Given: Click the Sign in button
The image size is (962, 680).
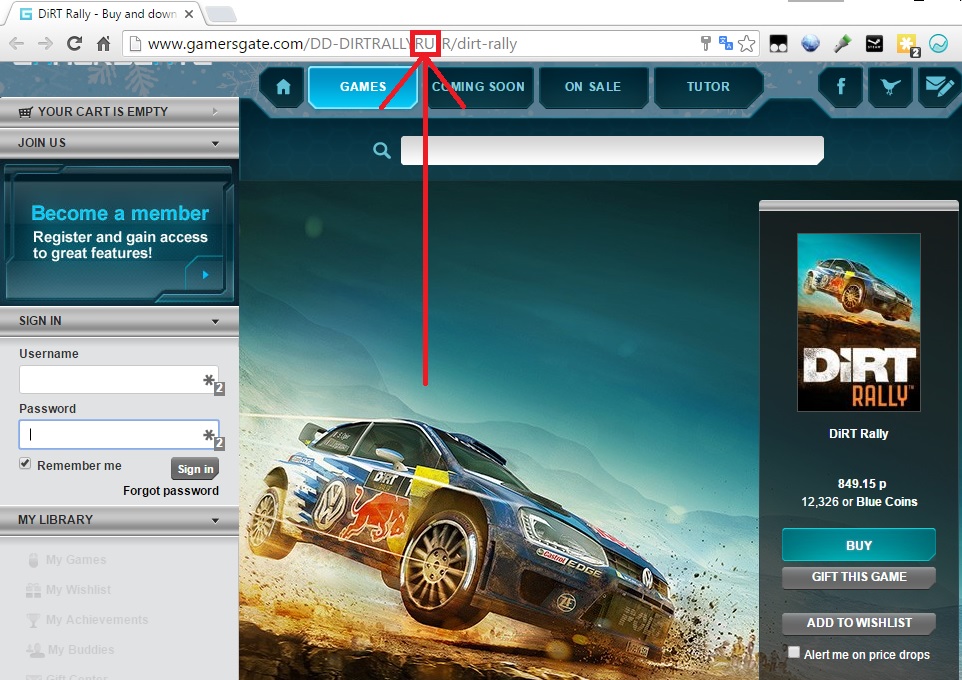Looking at the screenshot, I should 195,469.
